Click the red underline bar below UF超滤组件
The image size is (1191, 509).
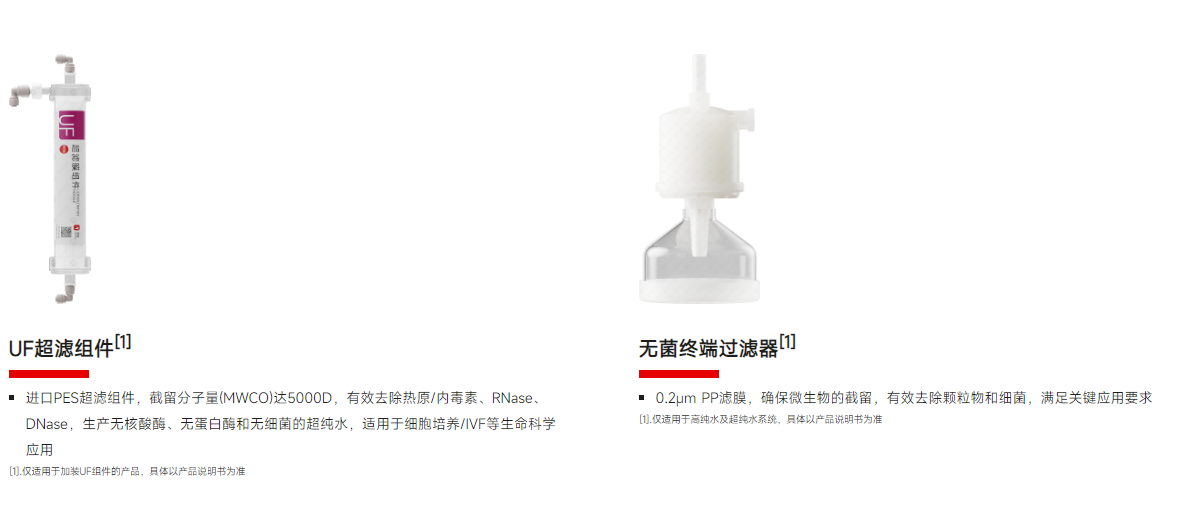point(49,374)
